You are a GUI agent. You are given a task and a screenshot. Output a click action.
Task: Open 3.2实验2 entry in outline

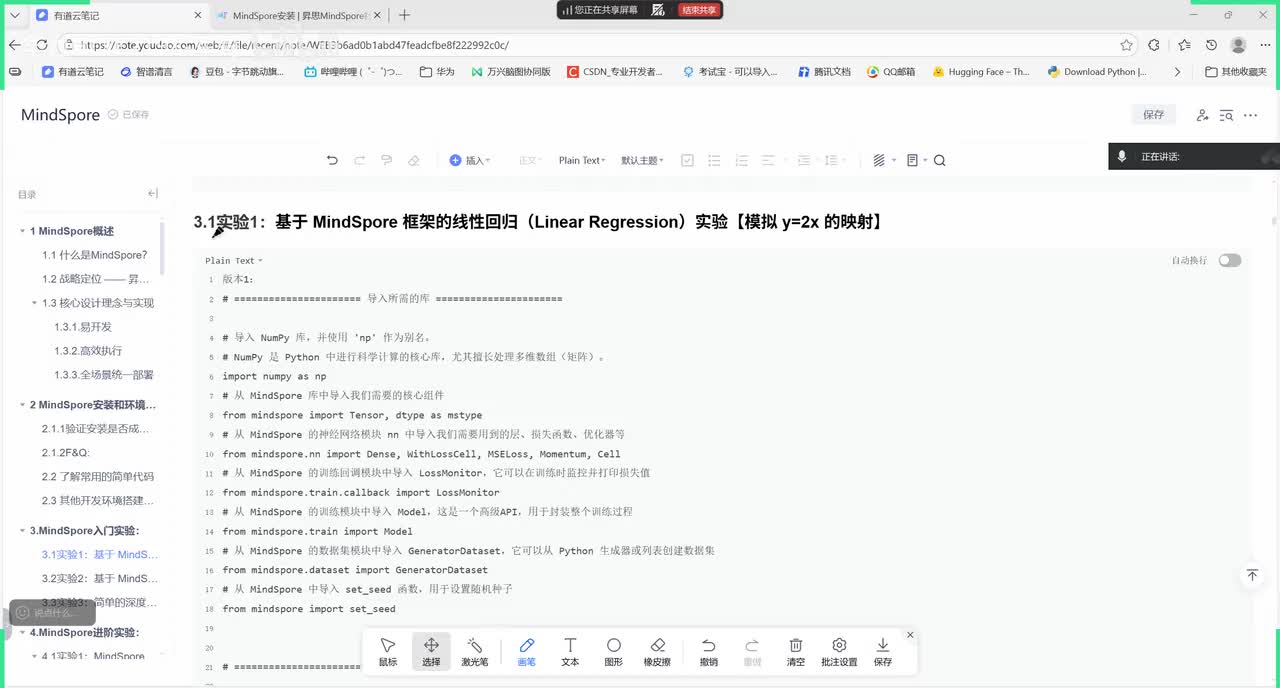[x=100, y=578]
